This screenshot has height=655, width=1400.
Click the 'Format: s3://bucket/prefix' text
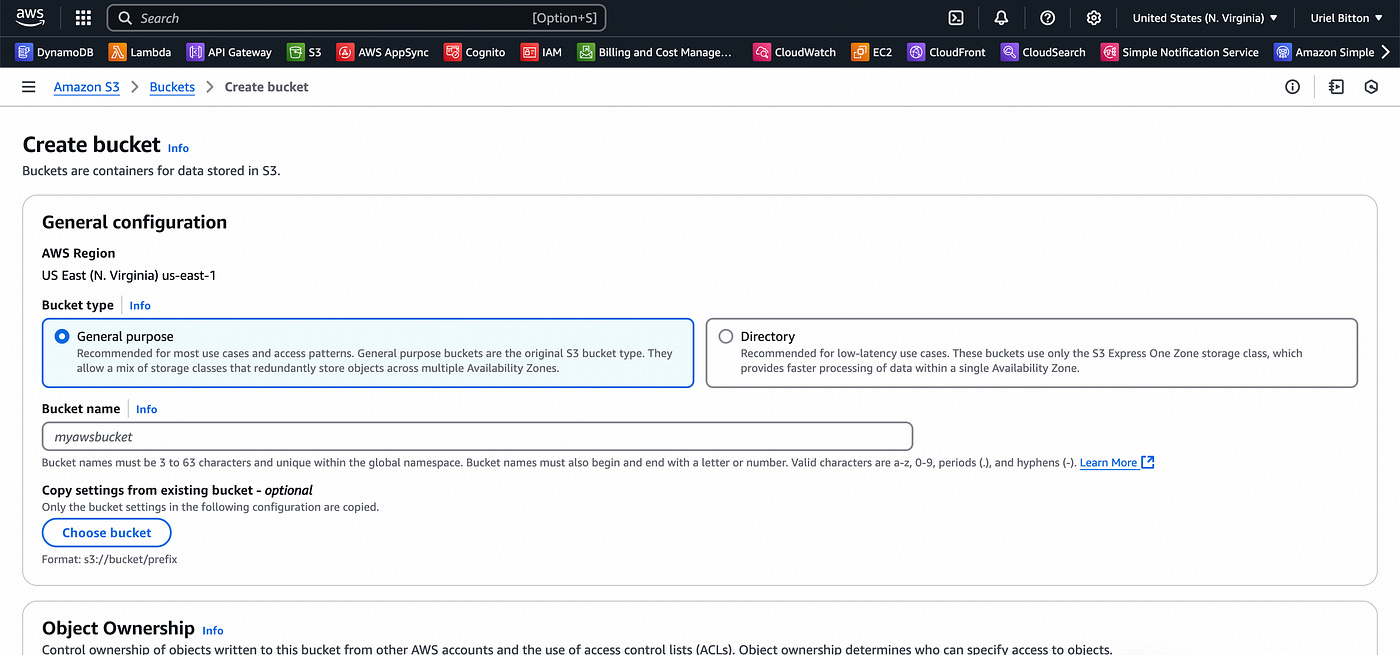tap(110, 559)
